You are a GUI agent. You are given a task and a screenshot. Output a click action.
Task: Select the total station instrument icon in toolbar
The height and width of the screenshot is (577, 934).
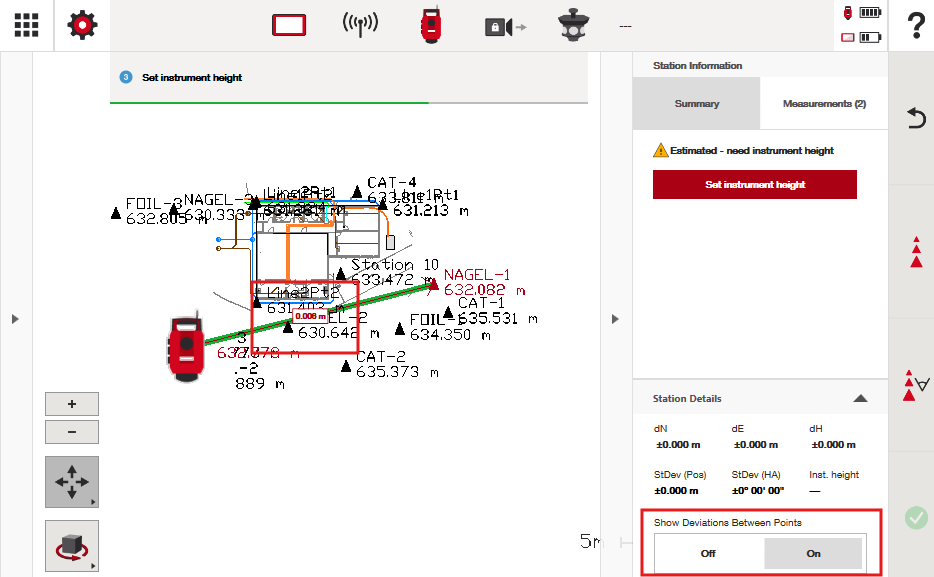[x=431, y=26]
